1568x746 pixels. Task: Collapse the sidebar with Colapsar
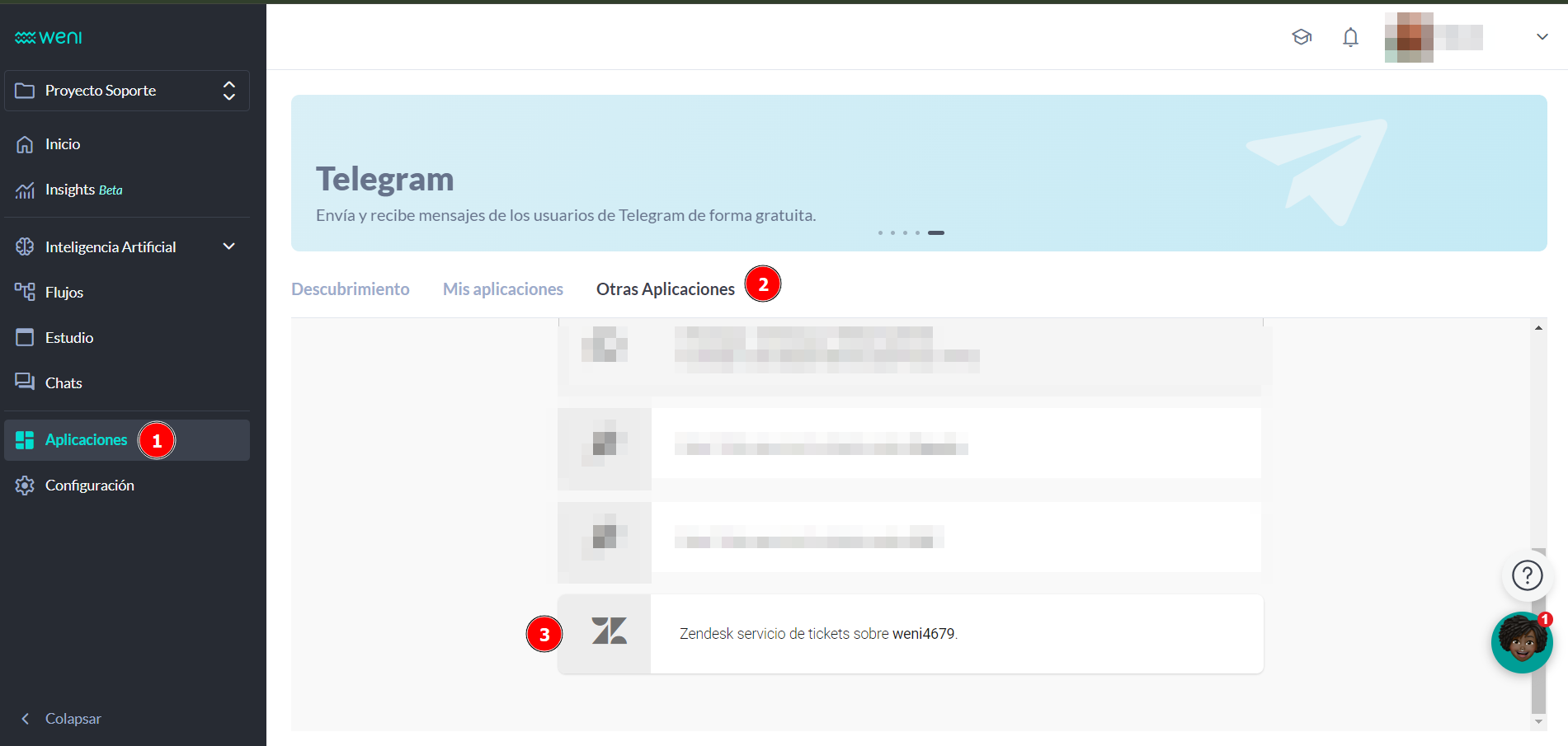(x=72, y=719)
